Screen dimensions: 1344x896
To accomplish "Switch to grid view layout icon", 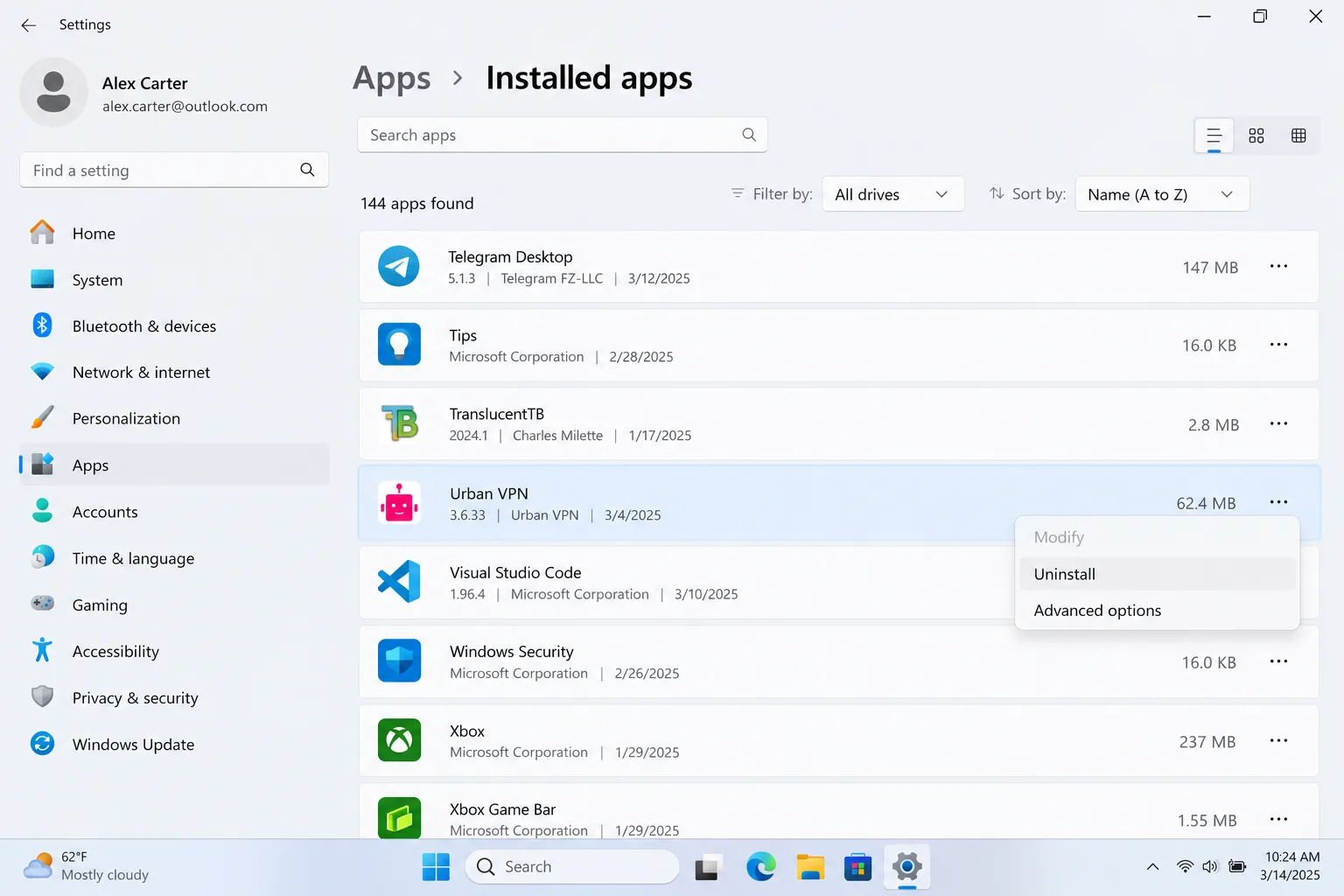I will point(1256,136).
